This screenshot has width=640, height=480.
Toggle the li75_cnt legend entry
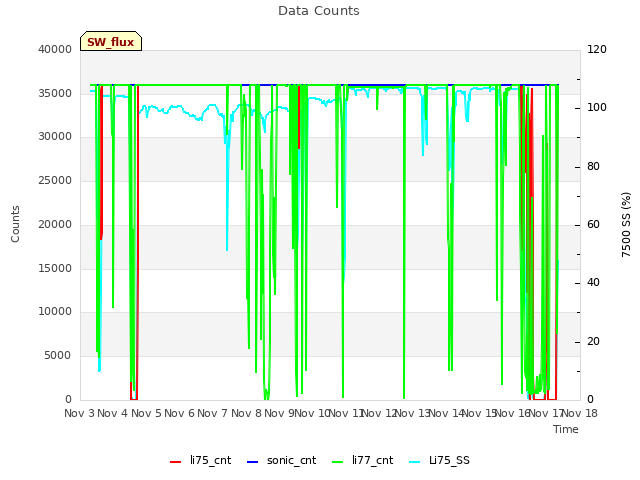(x=200, y=460)
